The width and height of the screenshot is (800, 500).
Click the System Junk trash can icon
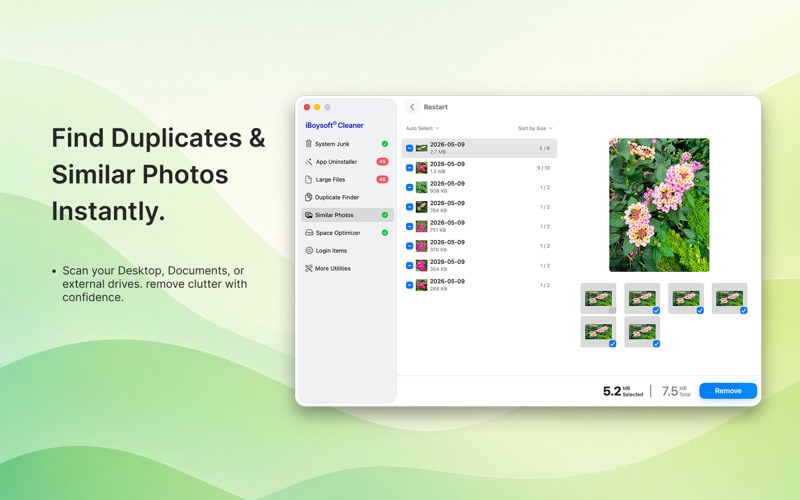(x=308, y=144)
